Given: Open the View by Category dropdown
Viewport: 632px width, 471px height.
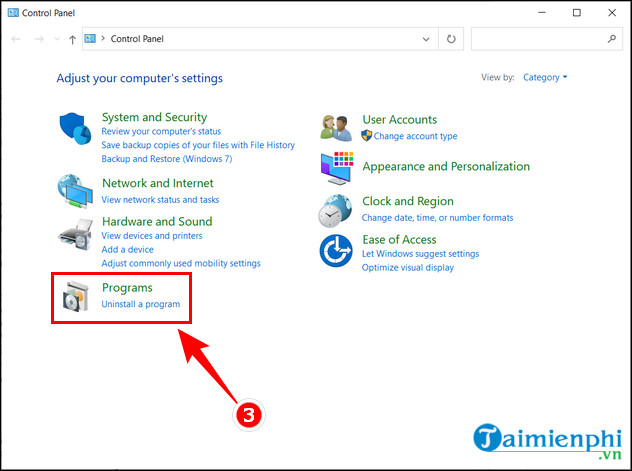Looking at the screenshot, I should (x=545, y=77).
